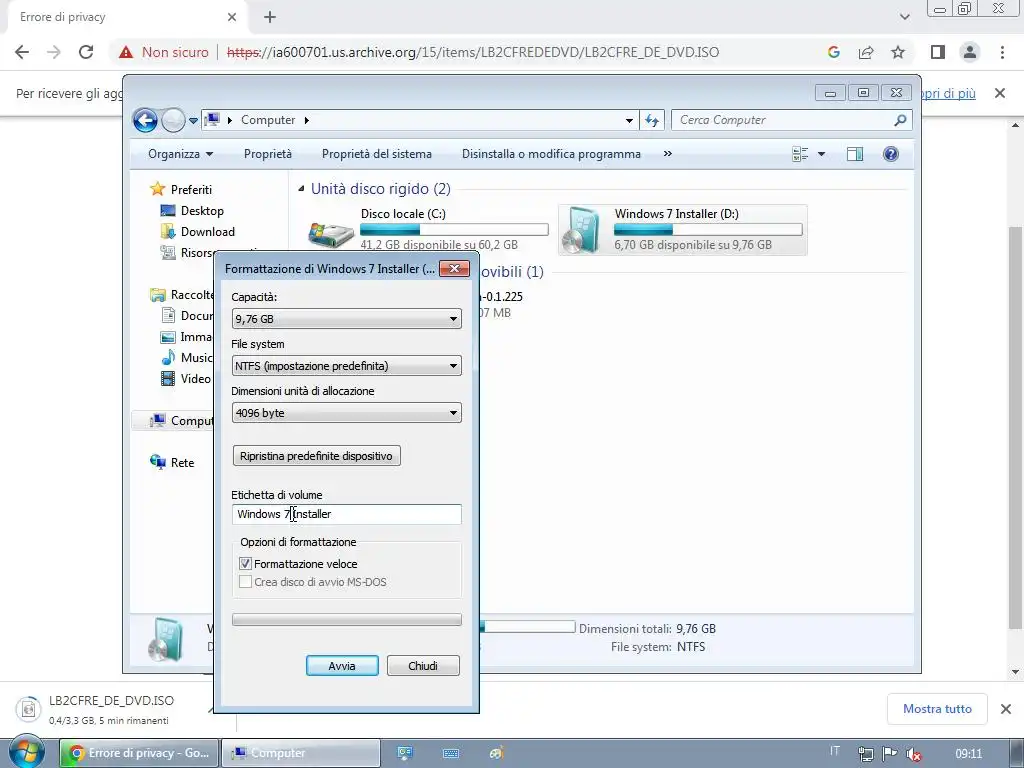Dismiss the Chrome info bar
1024x768 pixels.
tap(1000, 93)
